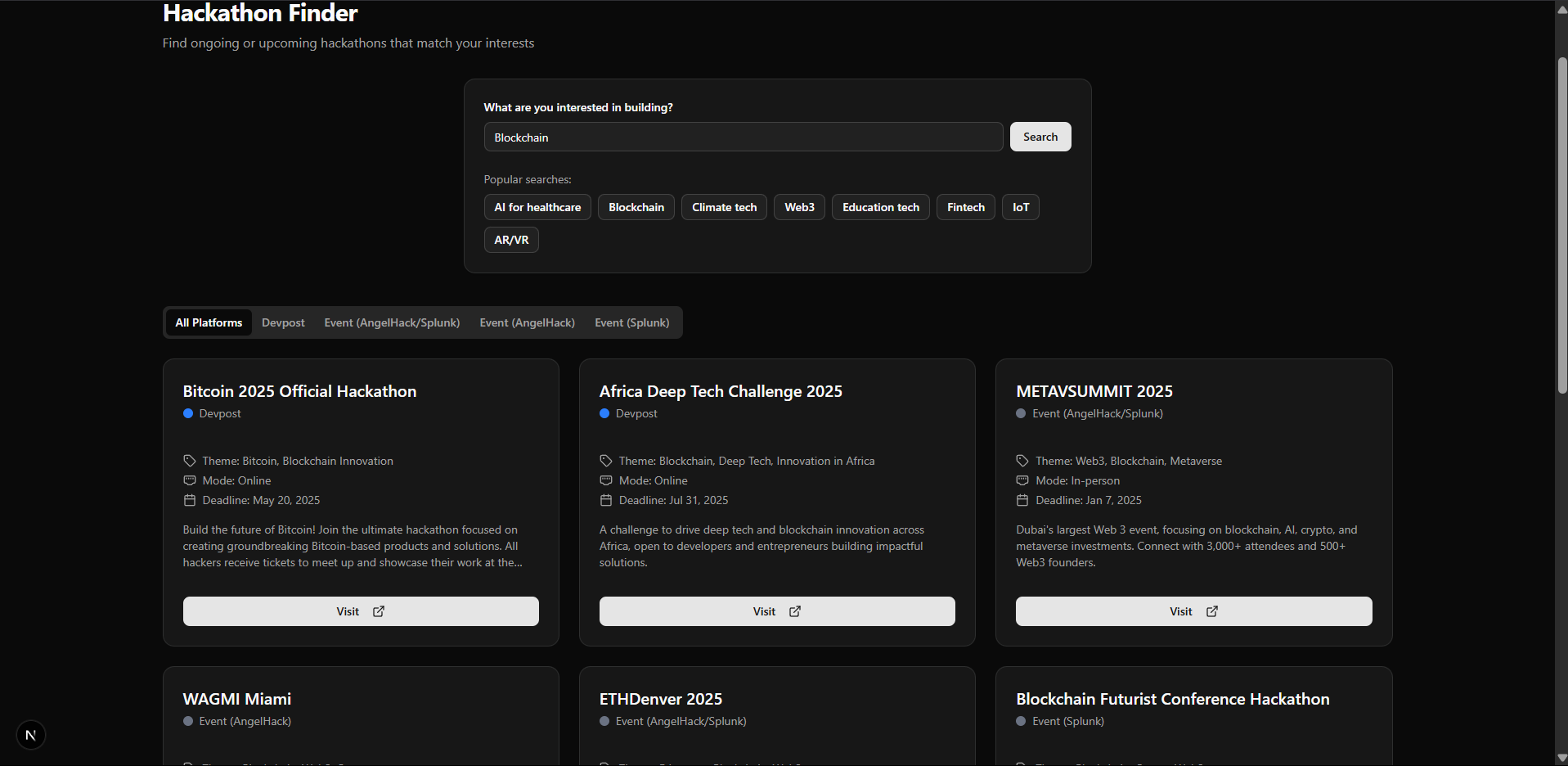Click "Mode: In-person" on METAVSUMMIT card
Image resolution: width=1568 pixels, height=766 pixels.
(x=1077, y=480)
